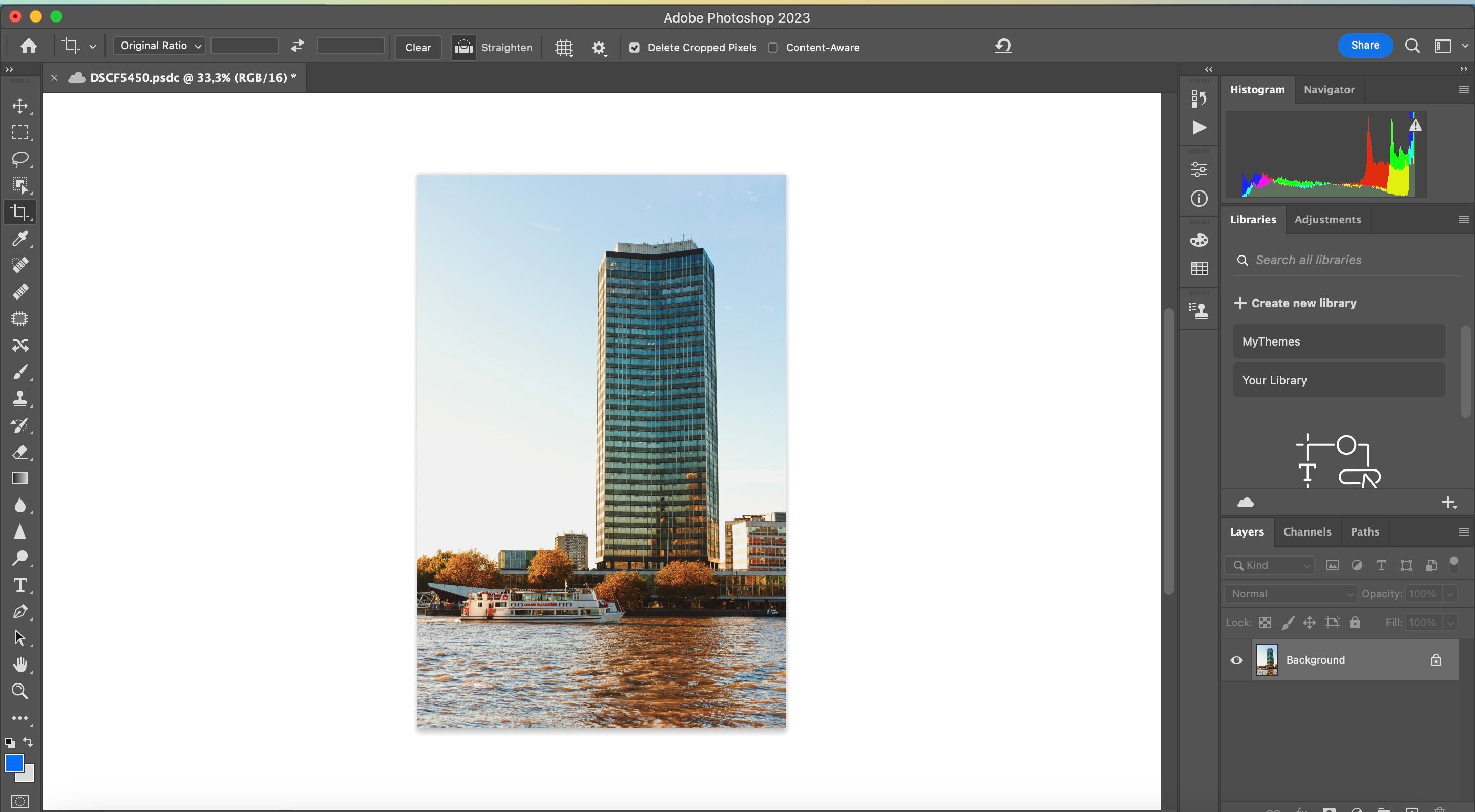Screen dimensions: 1475x812
Task: Switch to the Navigator tab
Action: point(1329,89)
